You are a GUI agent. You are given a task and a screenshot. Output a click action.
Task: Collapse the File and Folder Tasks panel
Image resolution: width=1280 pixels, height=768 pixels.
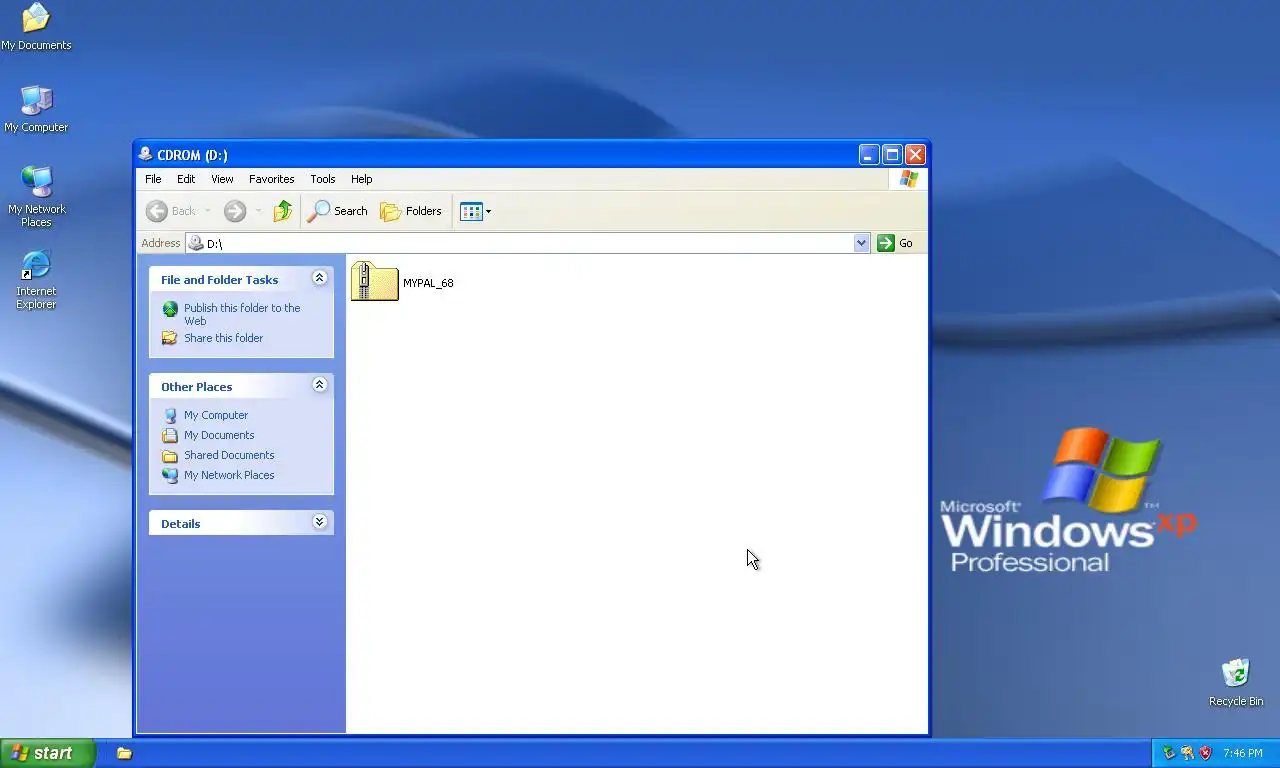click(319, 278)
